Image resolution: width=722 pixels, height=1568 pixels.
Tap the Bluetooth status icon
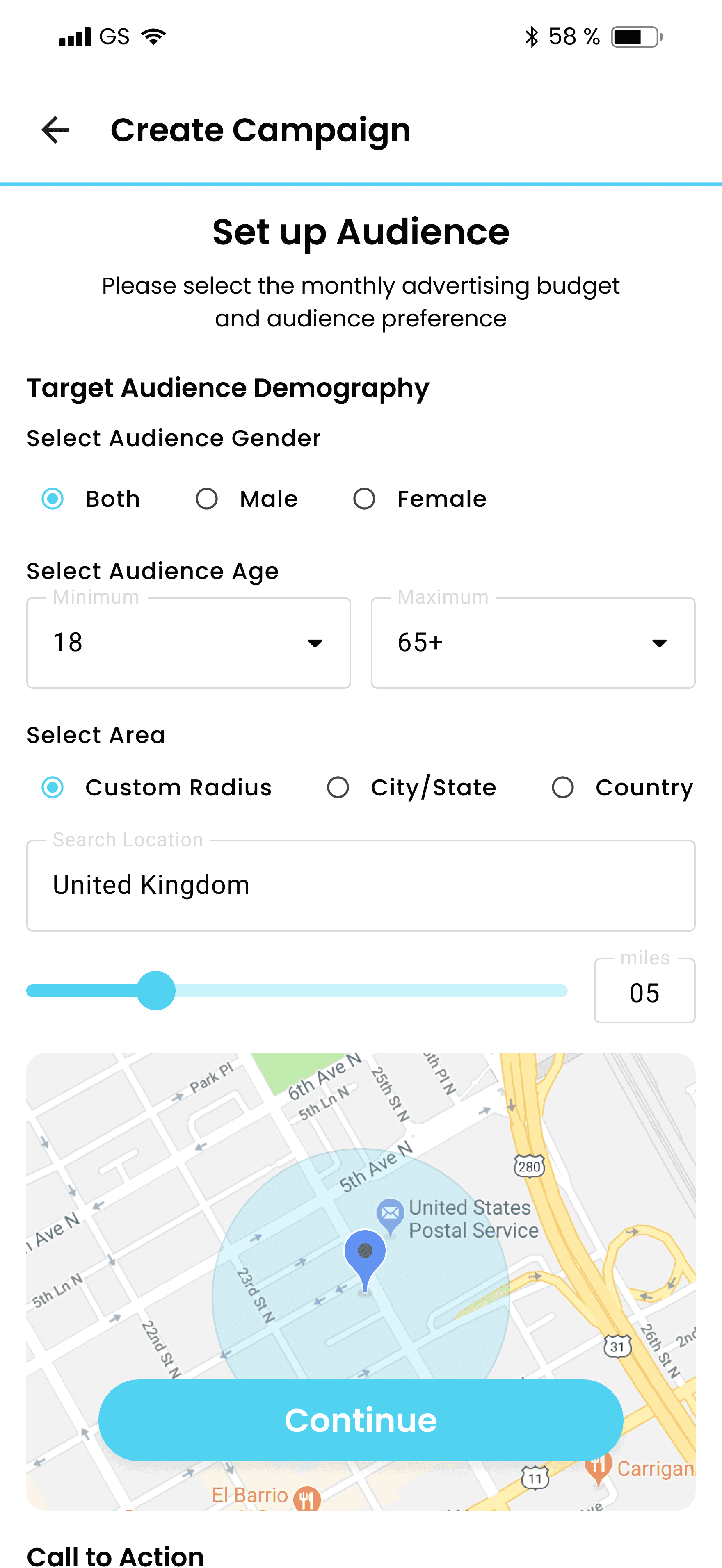point(532,37)
